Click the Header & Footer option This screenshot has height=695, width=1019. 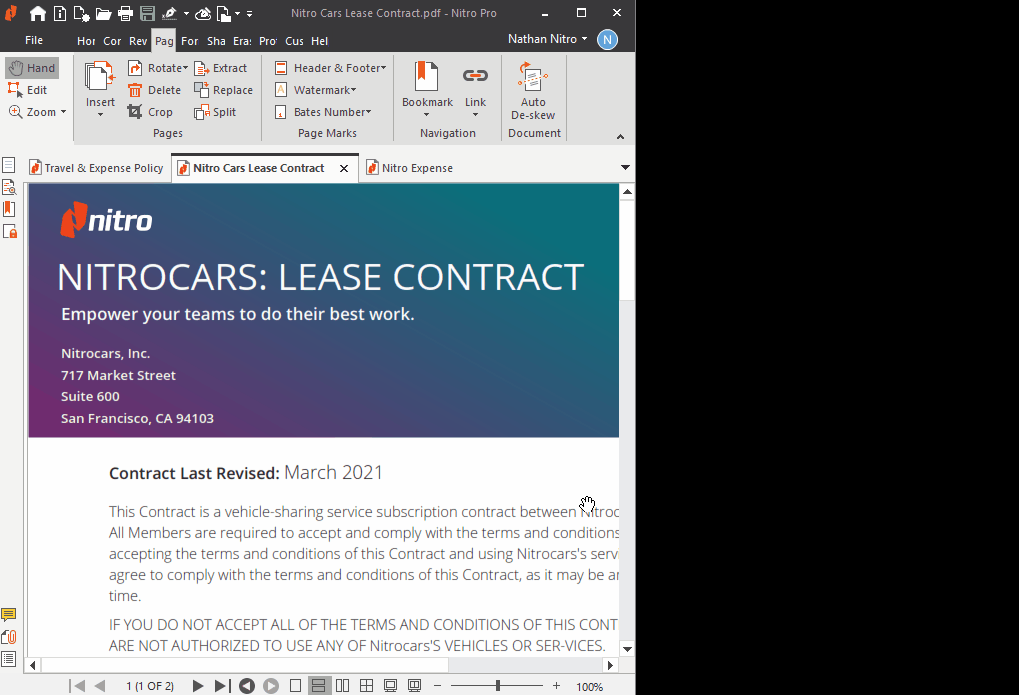click(x=330, y=67)
